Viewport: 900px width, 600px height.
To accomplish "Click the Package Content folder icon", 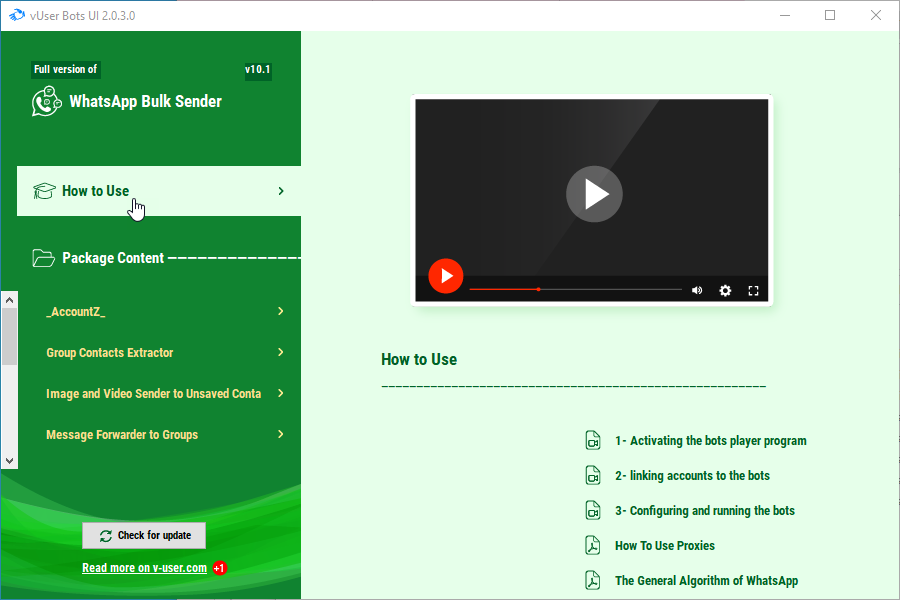I will tap(44, 258).
